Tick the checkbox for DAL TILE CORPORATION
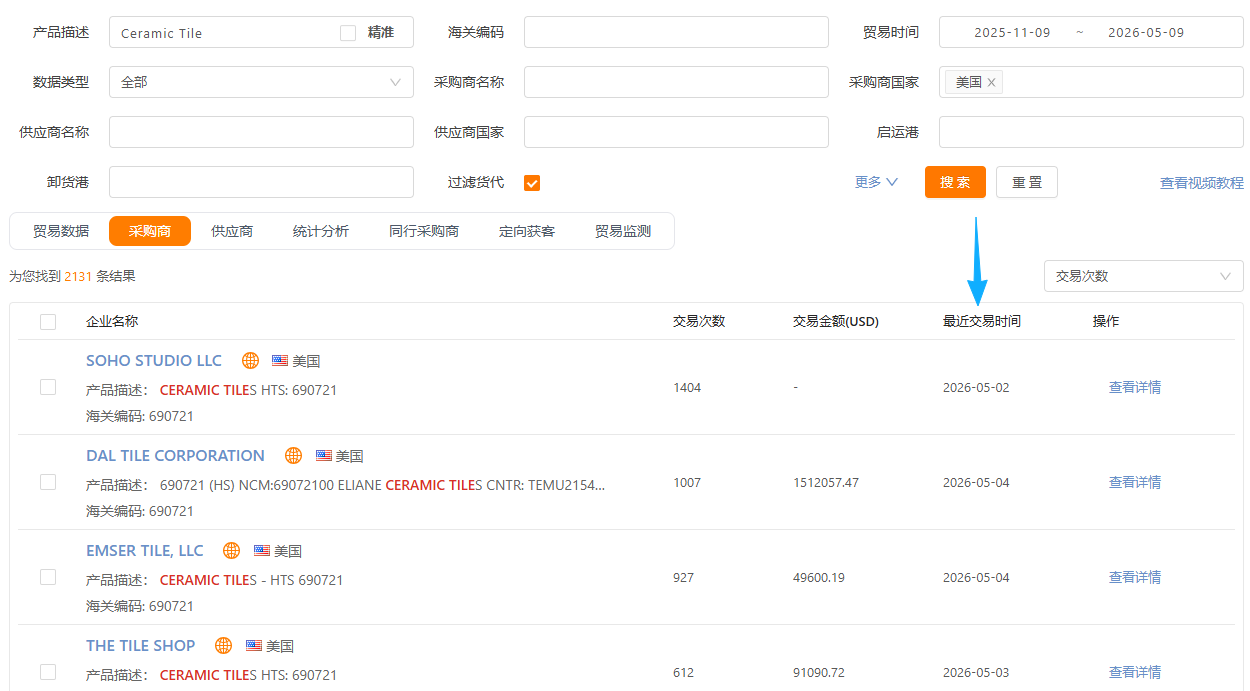The width and height of the screenshot is (1250, 691). (x=48, y=482)
